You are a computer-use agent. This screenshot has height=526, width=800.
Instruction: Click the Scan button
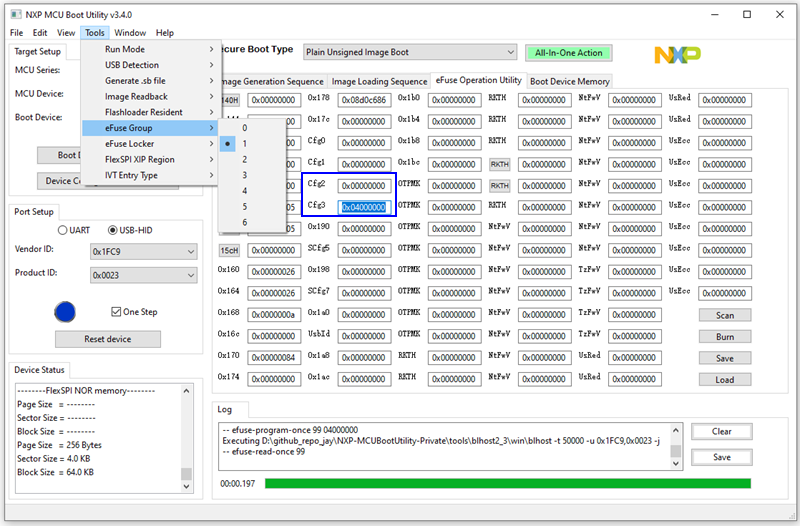[x=724, y=315]
